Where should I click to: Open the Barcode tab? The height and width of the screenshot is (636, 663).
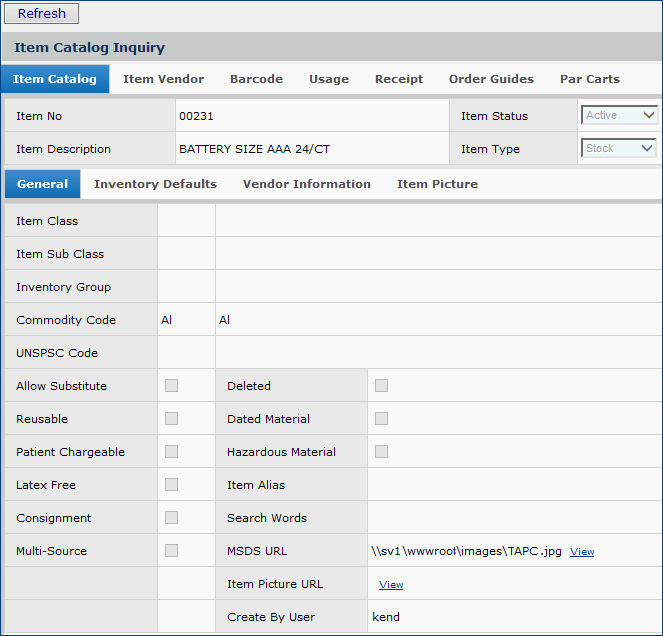[x=256, y=79]
